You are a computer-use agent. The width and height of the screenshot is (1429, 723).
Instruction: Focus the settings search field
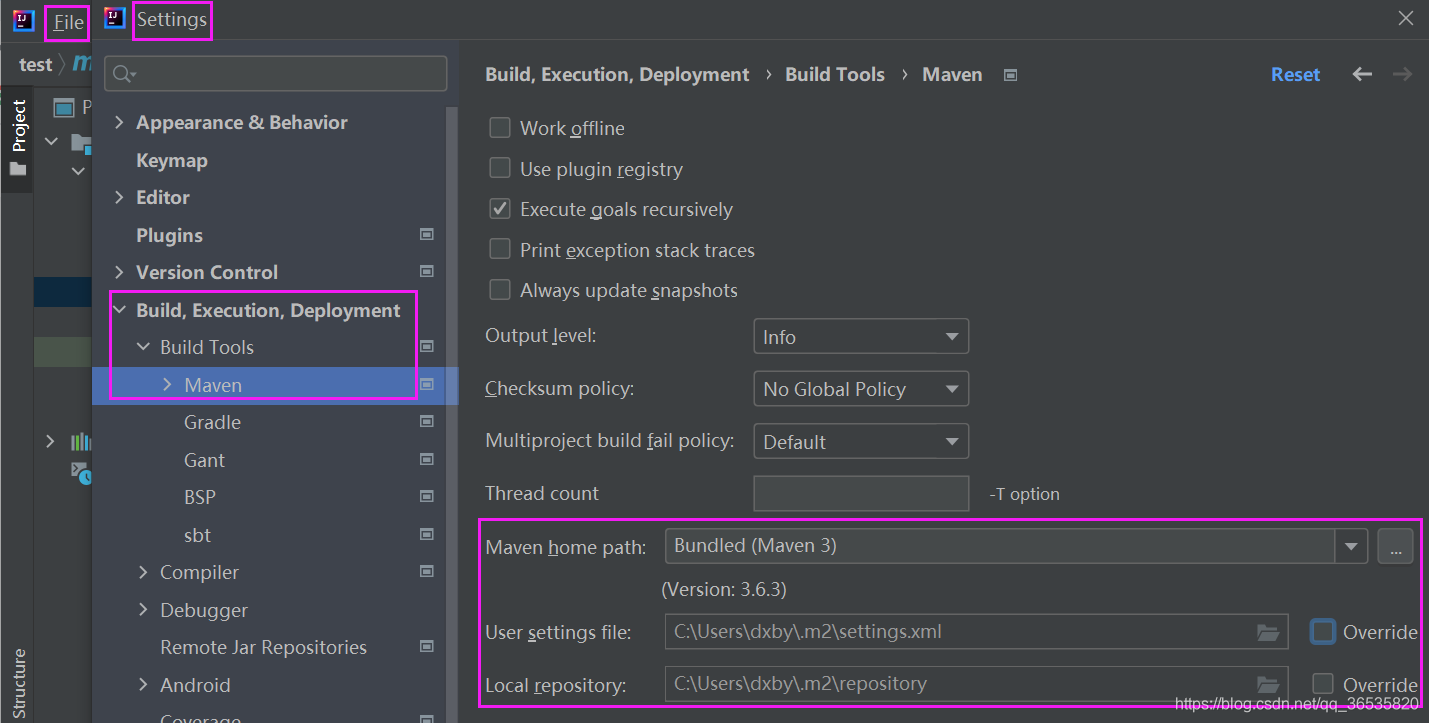pyautogui.click(x=277, y=74)
